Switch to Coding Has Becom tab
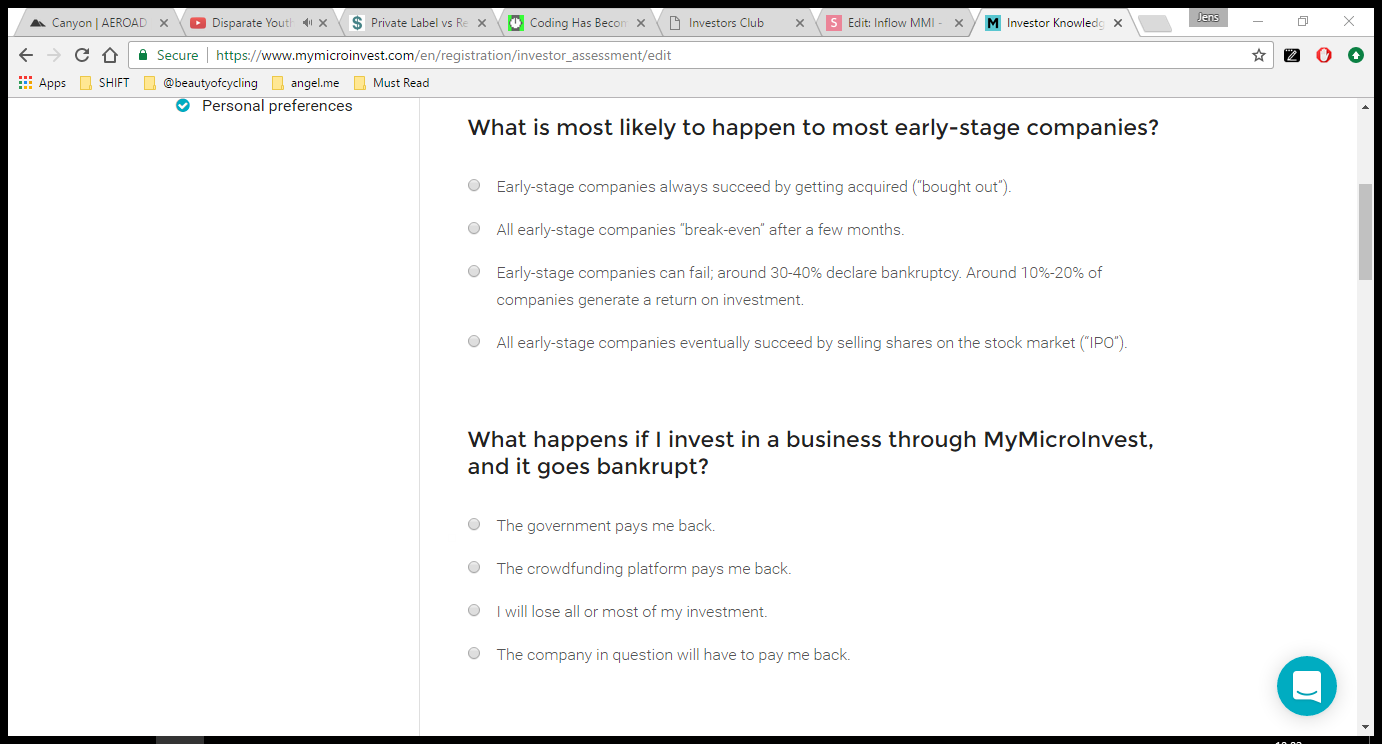Screen dimensions: 1382x744 pyautogui.click(x=577, y=22)
